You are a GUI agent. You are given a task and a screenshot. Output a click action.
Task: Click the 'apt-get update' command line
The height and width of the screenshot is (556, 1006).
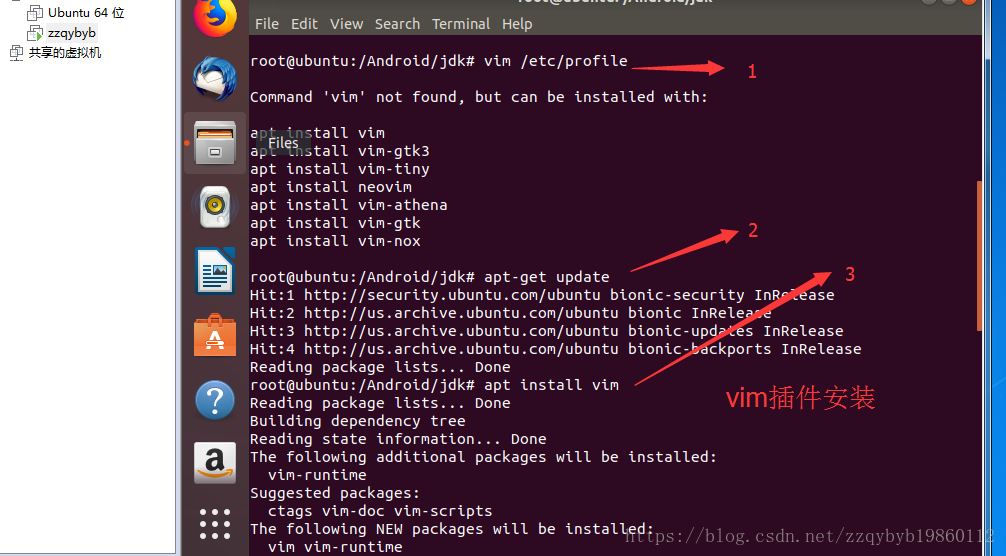tap(430, 277)
